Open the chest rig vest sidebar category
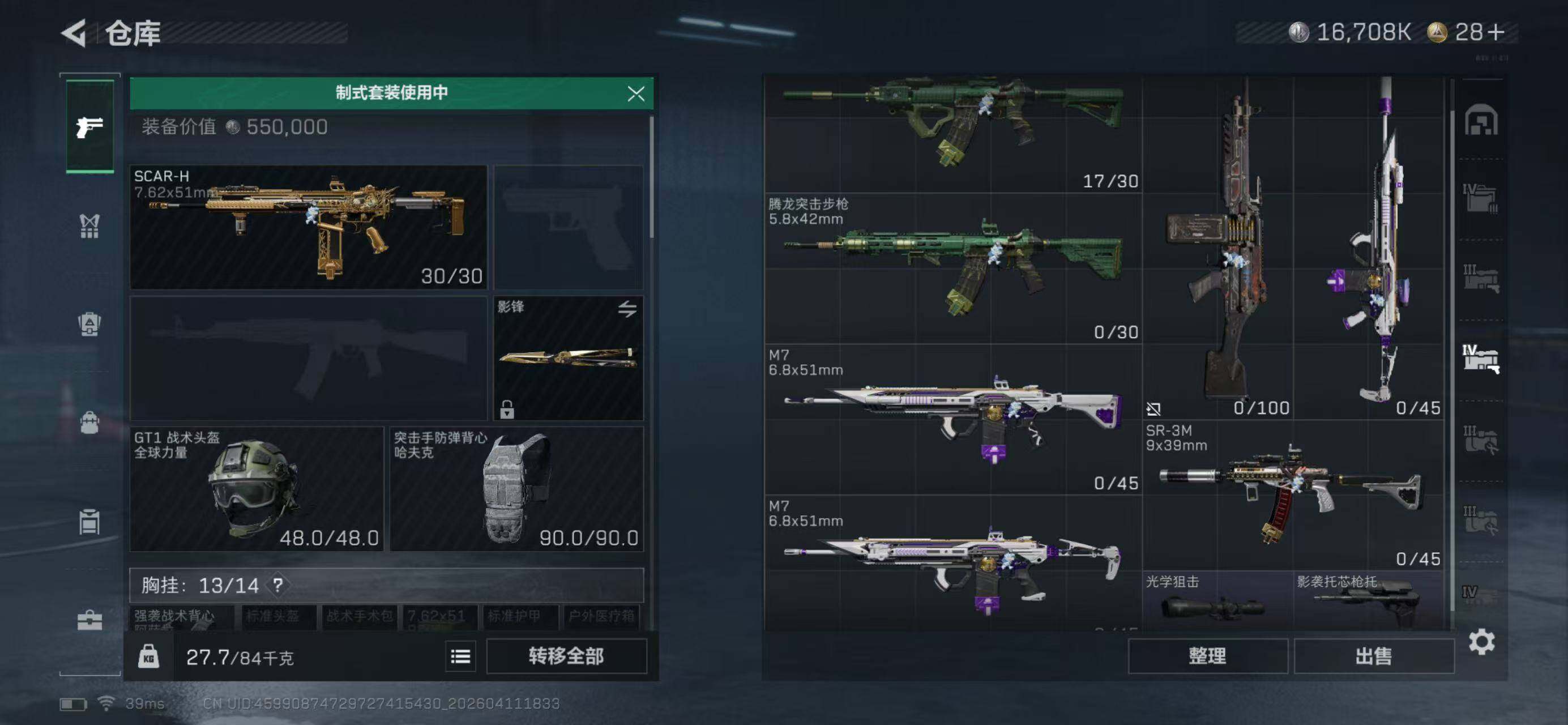The height and width of the screenshot is (725, 1568). [89, 226]
